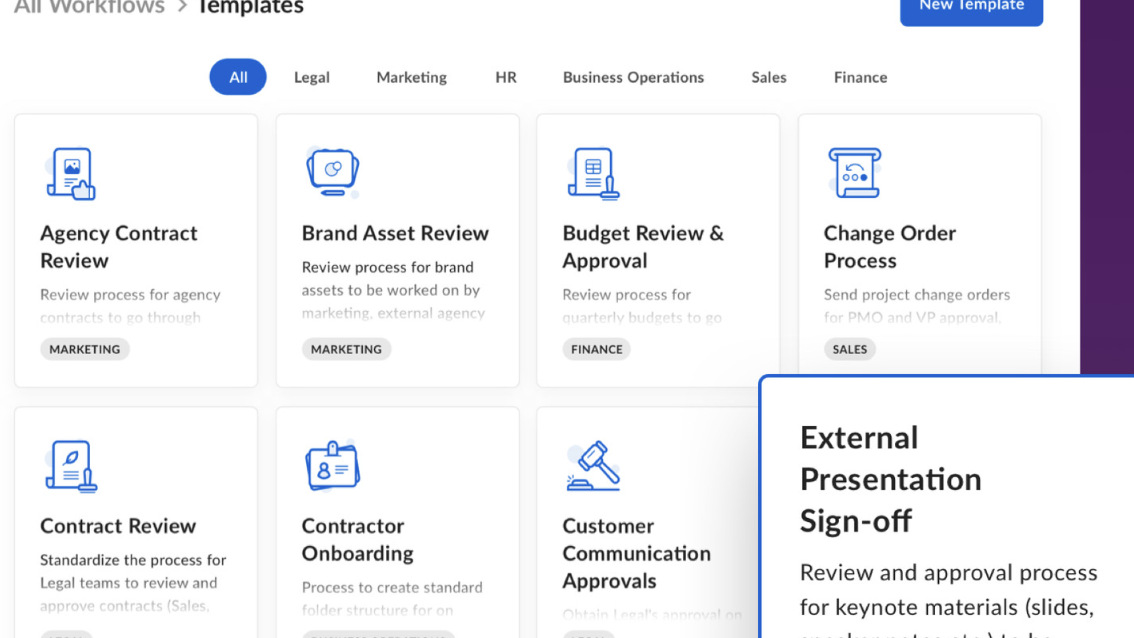Select the All filter tab

point(238,77)
